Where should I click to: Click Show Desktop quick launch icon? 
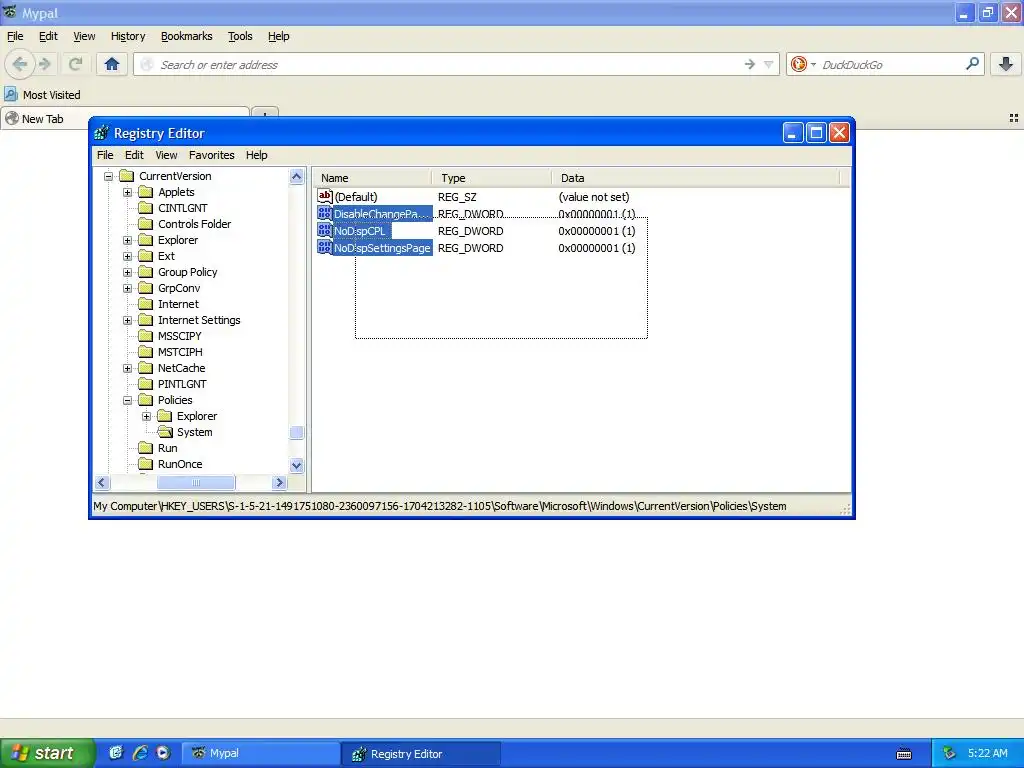click(x=116, y=753)
